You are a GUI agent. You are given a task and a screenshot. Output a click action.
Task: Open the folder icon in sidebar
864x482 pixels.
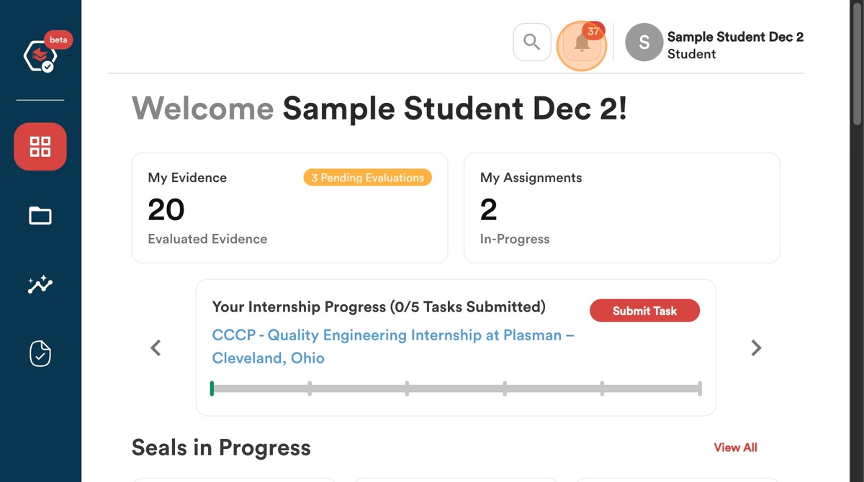tap(40, 215)
